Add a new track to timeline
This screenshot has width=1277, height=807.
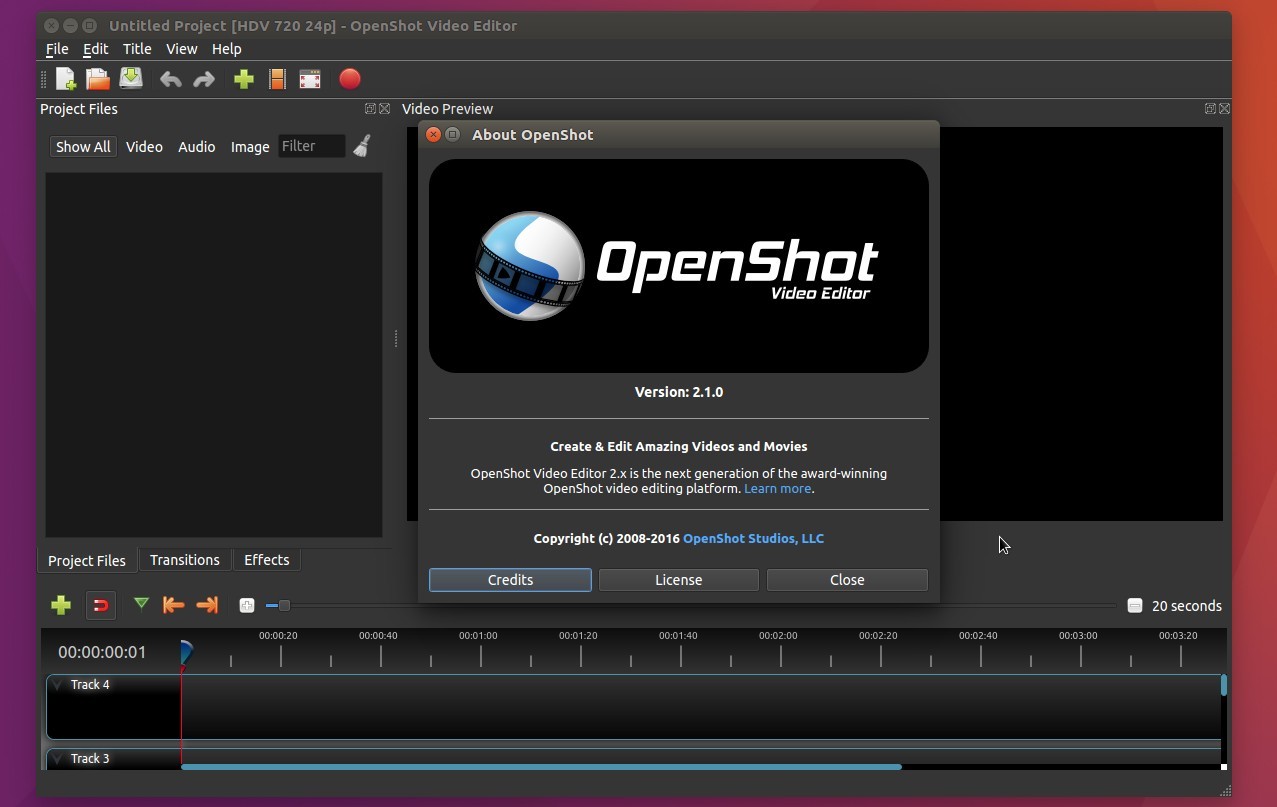[60, 605]
